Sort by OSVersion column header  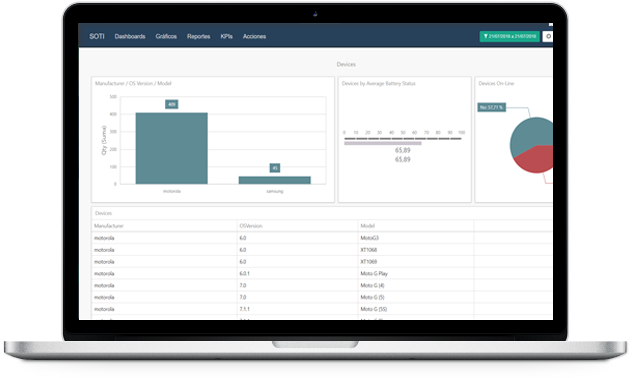251,226
